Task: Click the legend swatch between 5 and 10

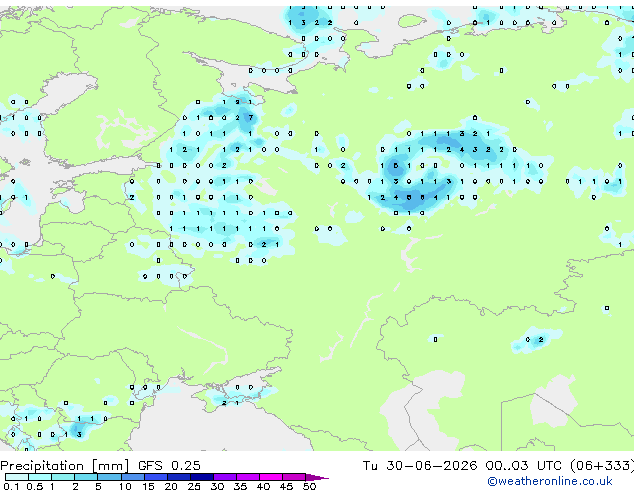Action: (109, 477)
